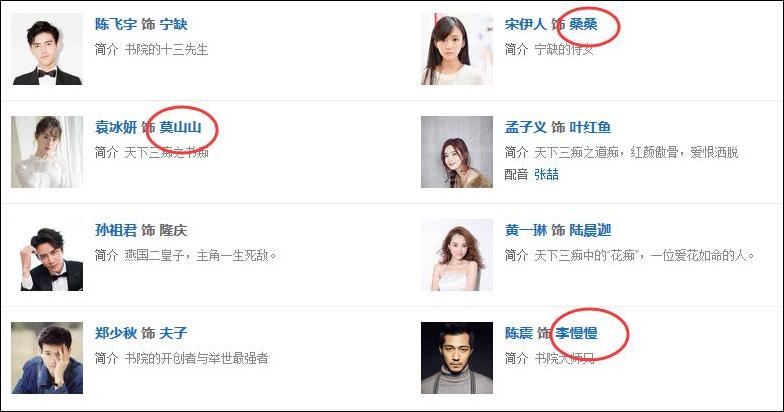Click the 宋伊人 actor name link
The height and width of the screenshot is (412, 784).
(x=526, y=24)
